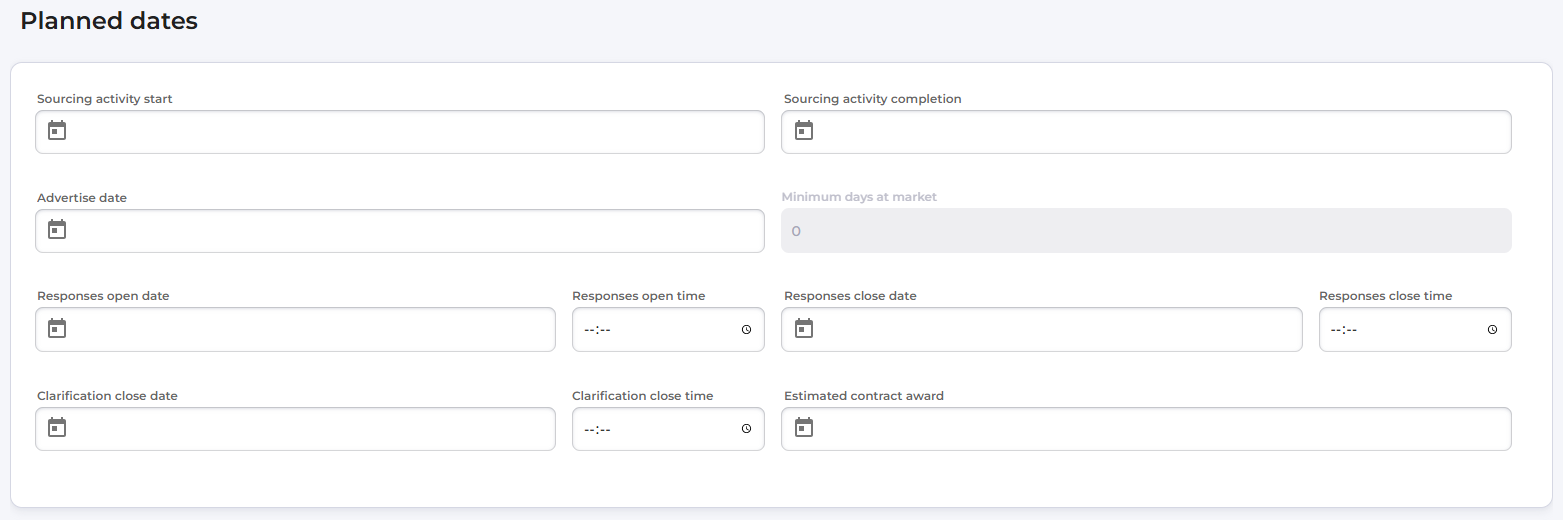Open Clarification close date calendar icon
Image resolution: width=1563 pixels, height=520 pixels.
tap(57, 428)
